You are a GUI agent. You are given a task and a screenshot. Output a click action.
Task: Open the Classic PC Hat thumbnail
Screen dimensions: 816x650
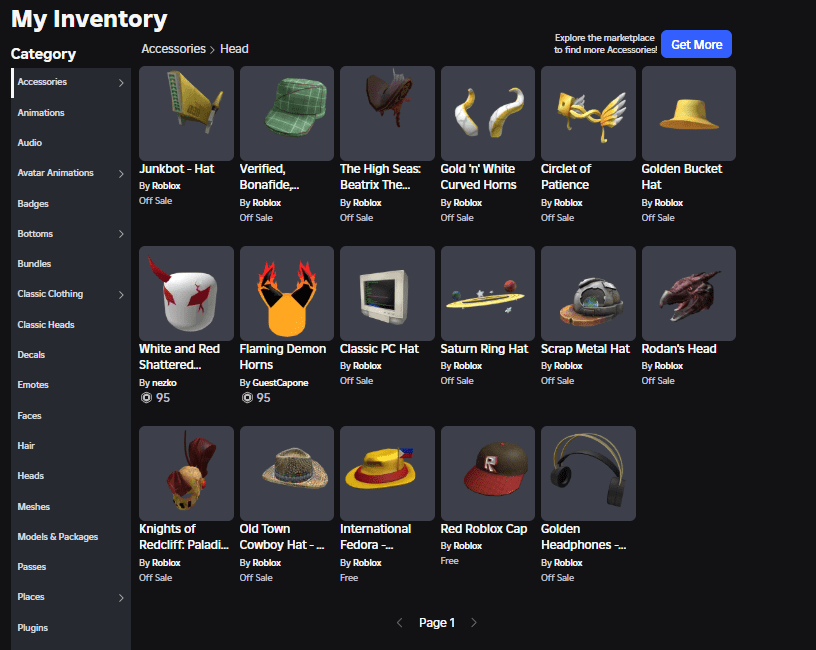coord(387,293)
